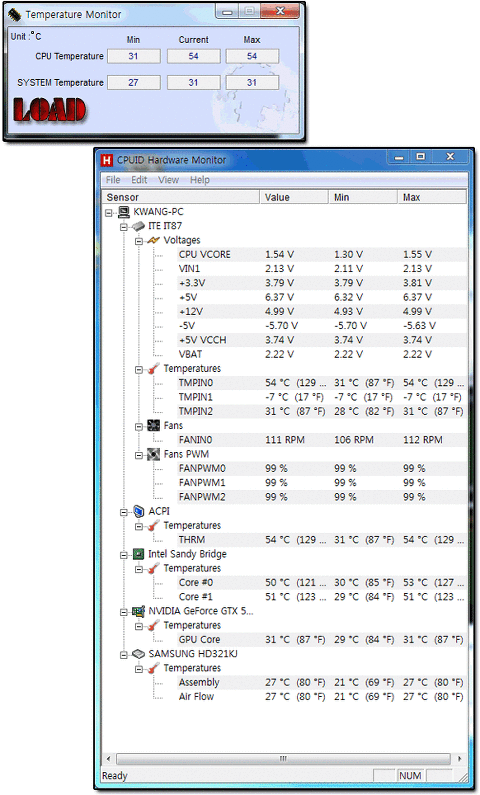
Task: Click the Intel Sandy Bridge processor icon
Action: 138,554
